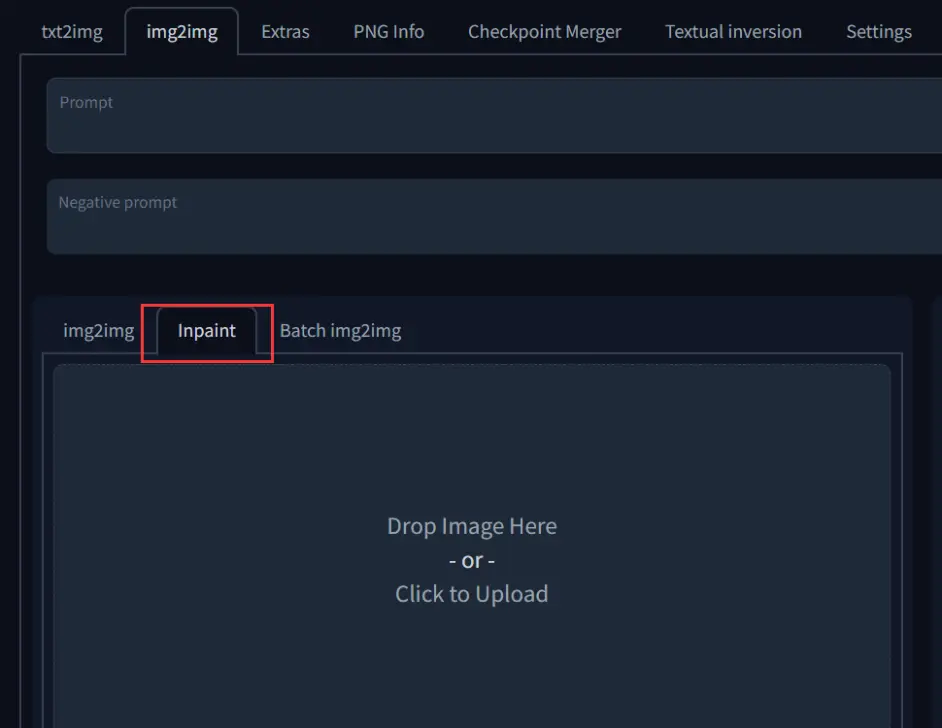Select the top img2img main tab
The width and height of the screenshot is (942, 728).
pyautogui.click(x=182, y=32)
